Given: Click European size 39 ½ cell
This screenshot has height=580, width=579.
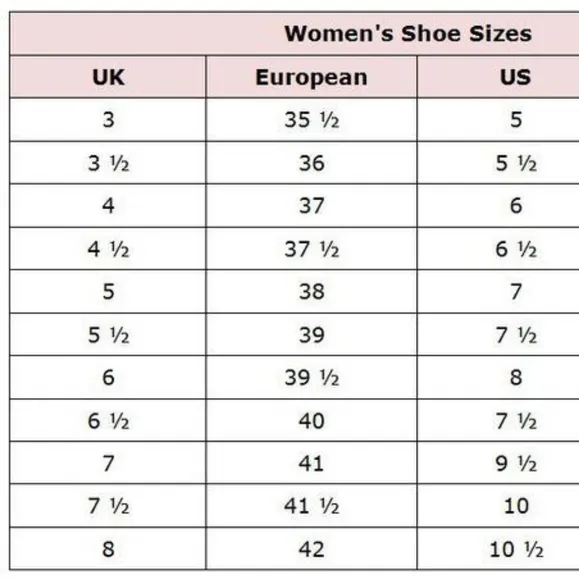Looking at the screenshot, I should (312, 378).
